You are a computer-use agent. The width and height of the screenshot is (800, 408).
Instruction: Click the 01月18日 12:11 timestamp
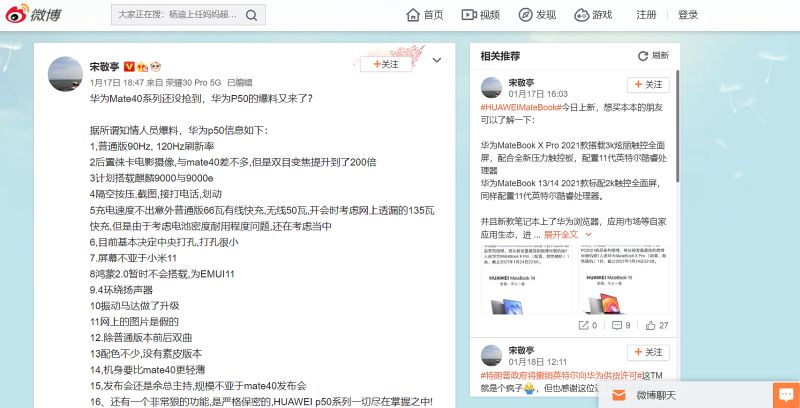point(538,362)
